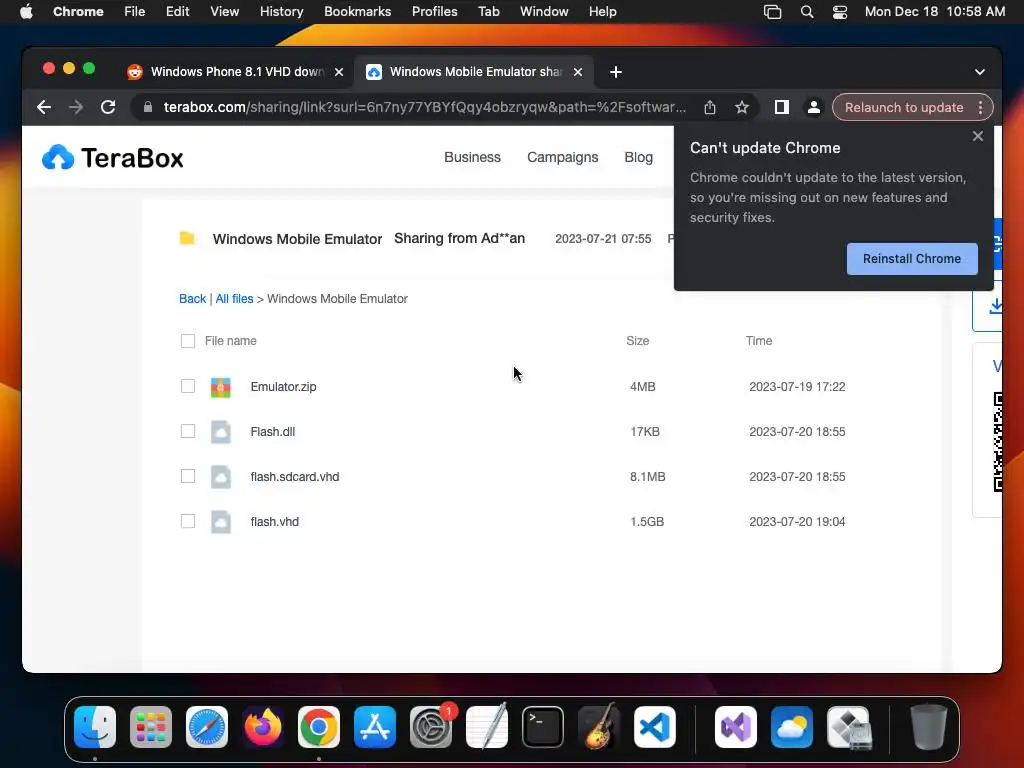Click the padlock site info icon
Image resolution: width=1024 pixels, height=768 pixels.
coord(148,107)
